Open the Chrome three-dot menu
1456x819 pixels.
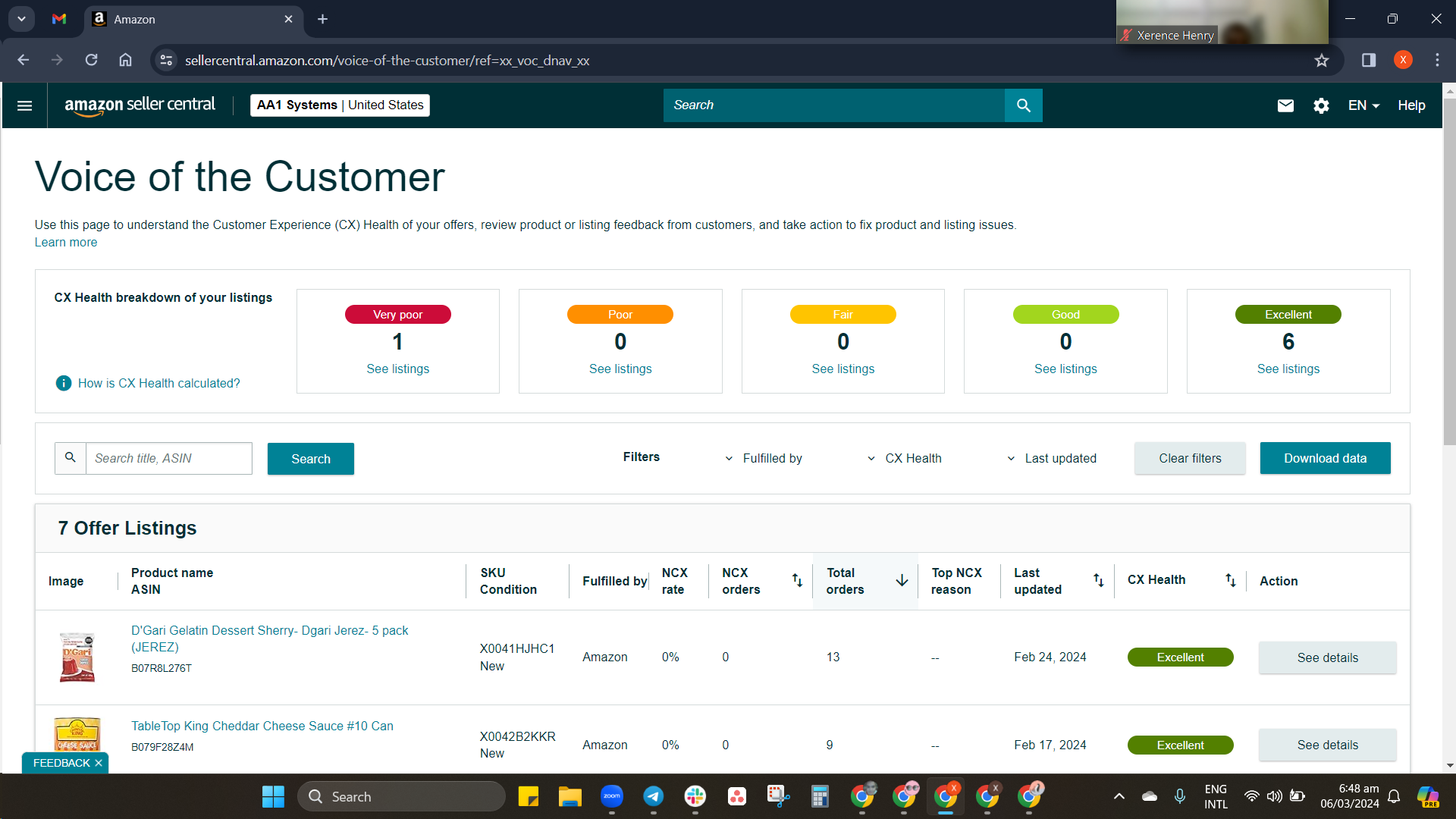pos(1437,60)
